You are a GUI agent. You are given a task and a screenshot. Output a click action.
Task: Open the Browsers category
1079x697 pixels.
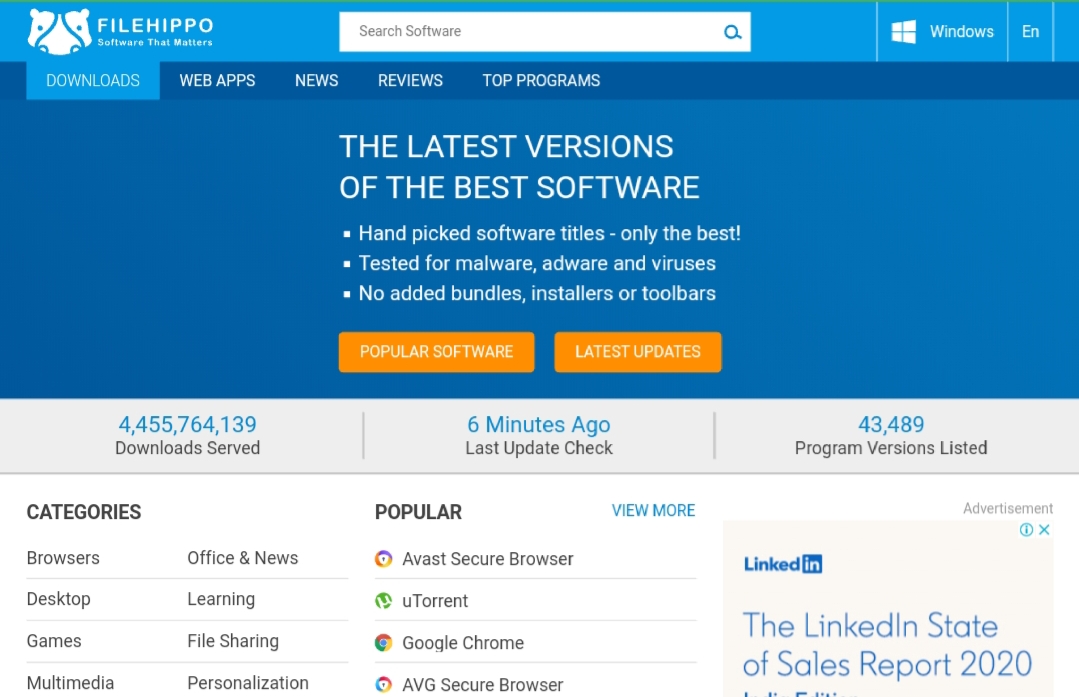(63, 558)
